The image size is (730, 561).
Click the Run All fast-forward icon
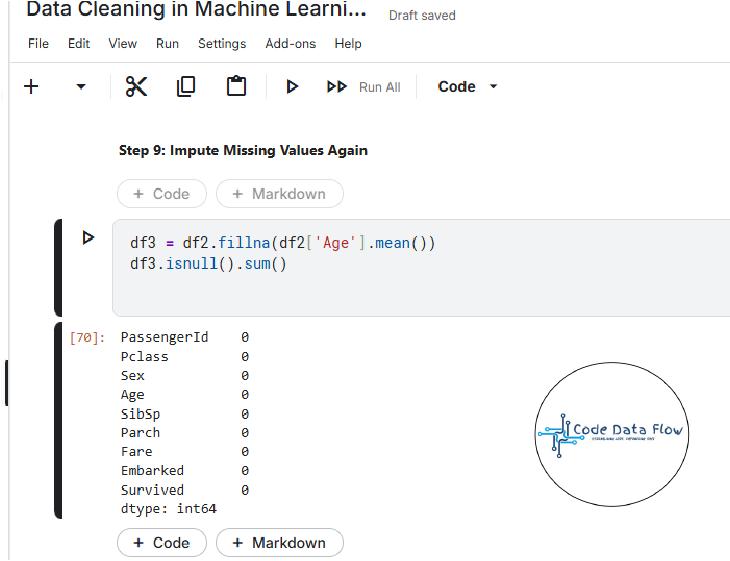tap(337, 87)
